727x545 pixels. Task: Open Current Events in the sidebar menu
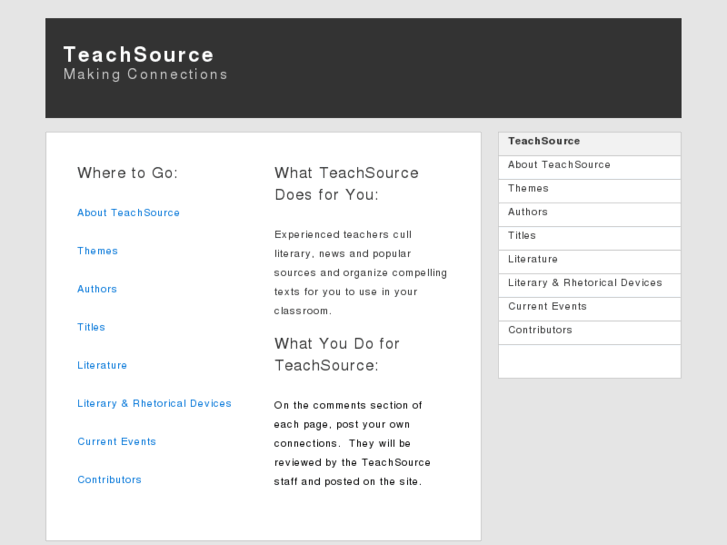pos(590,309)
